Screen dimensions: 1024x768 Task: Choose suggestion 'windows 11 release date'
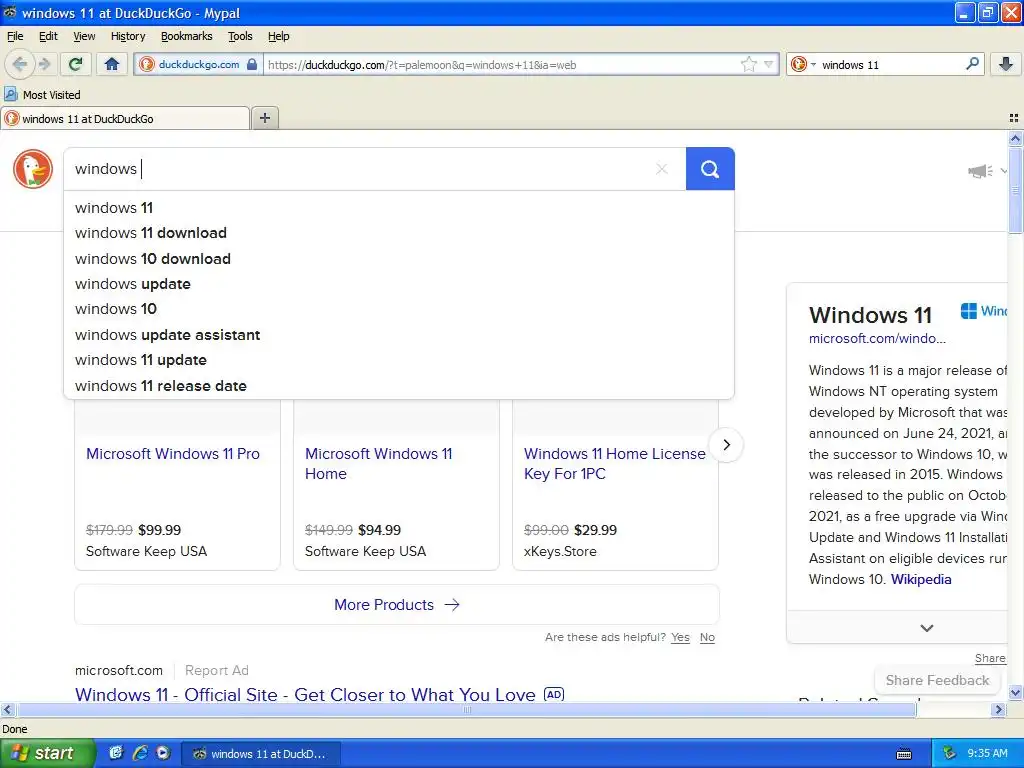(398, 386)
